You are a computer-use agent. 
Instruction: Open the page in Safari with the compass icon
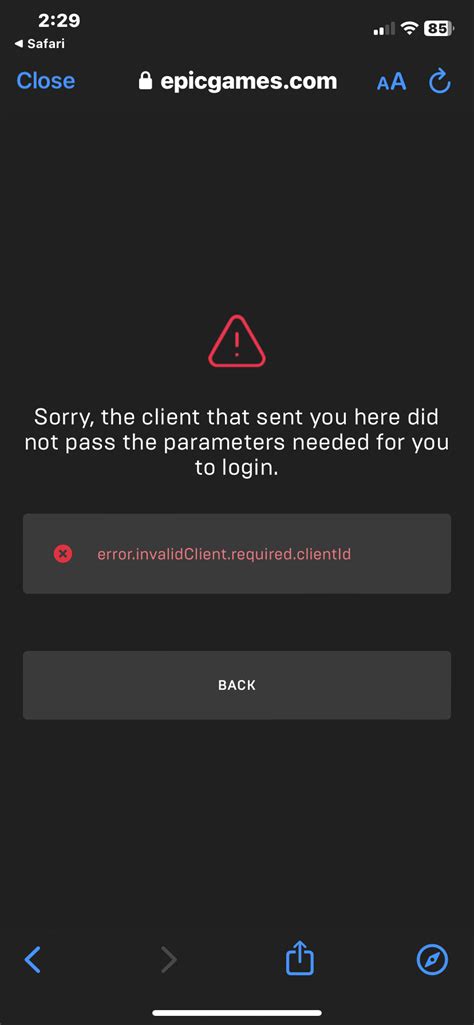432,960
